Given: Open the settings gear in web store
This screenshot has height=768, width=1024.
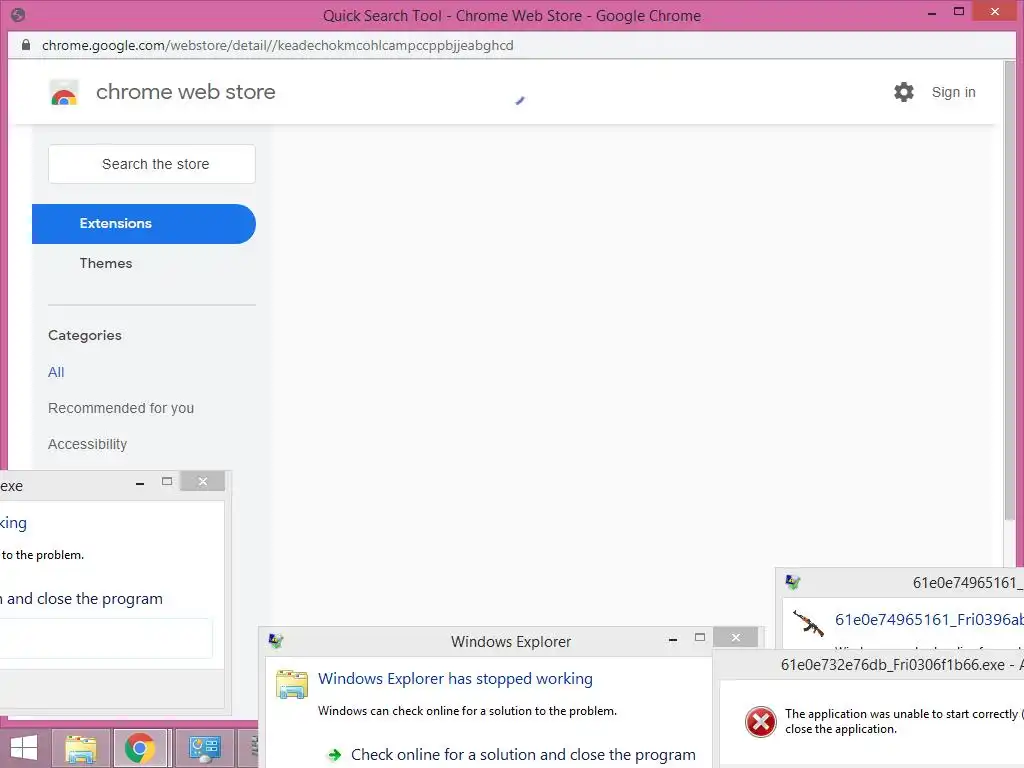Looking at the screenshot, I should click(904, 92).
